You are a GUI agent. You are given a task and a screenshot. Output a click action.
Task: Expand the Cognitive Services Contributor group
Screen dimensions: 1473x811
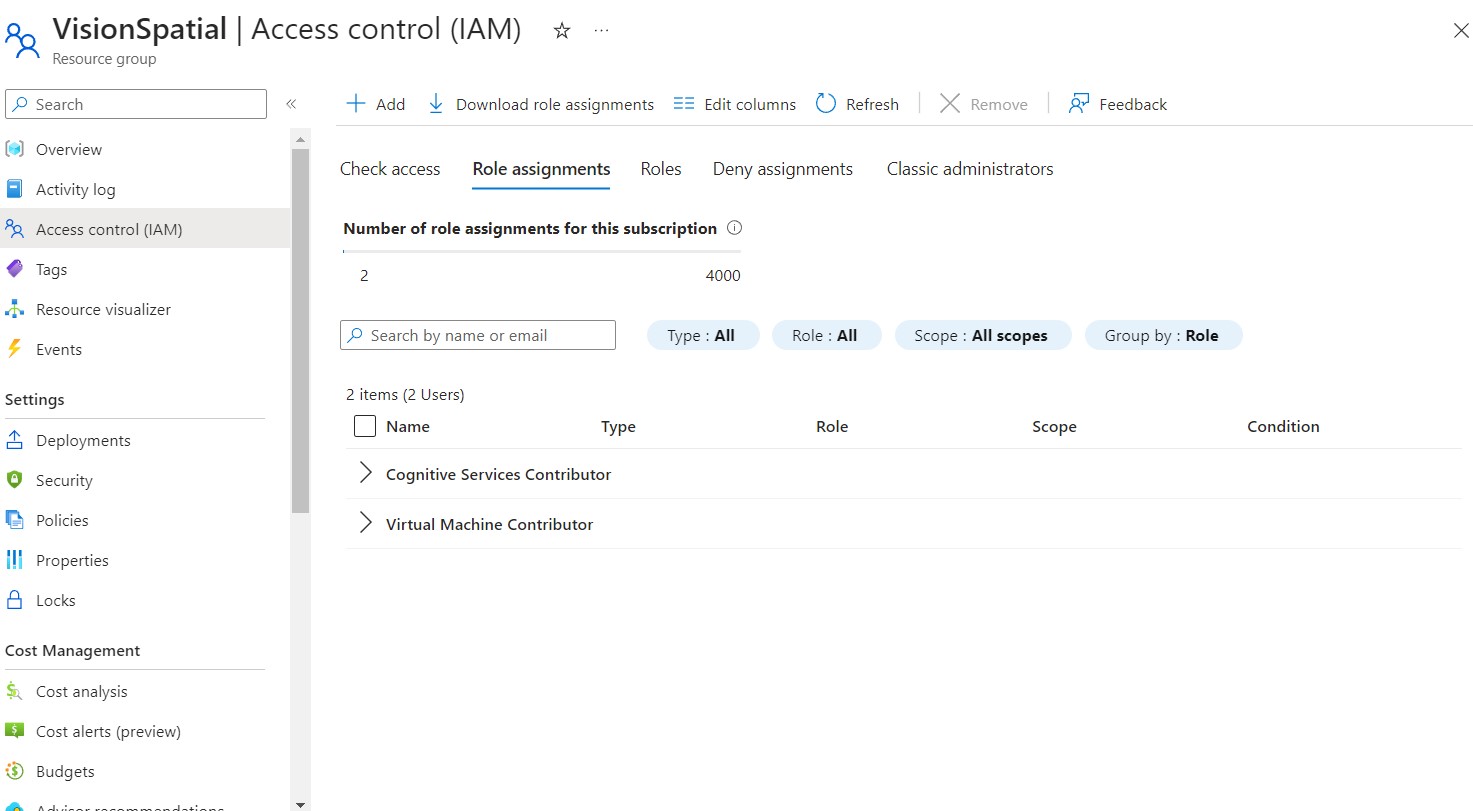(365, 474)
